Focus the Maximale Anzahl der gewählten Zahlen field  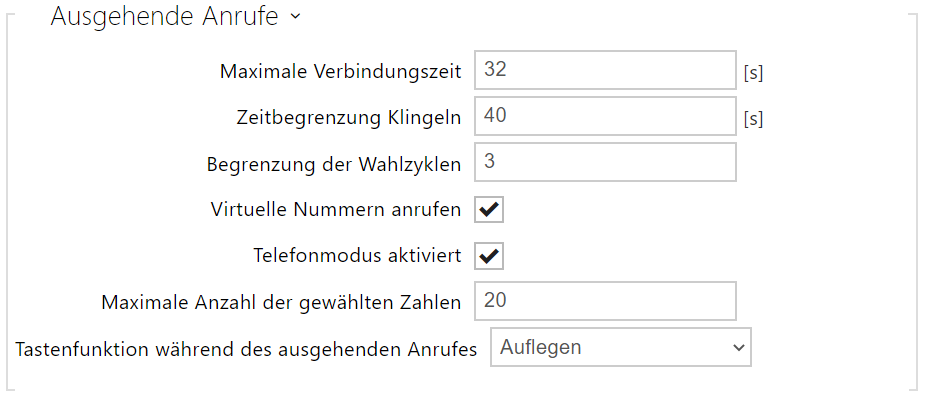(605, 301)
